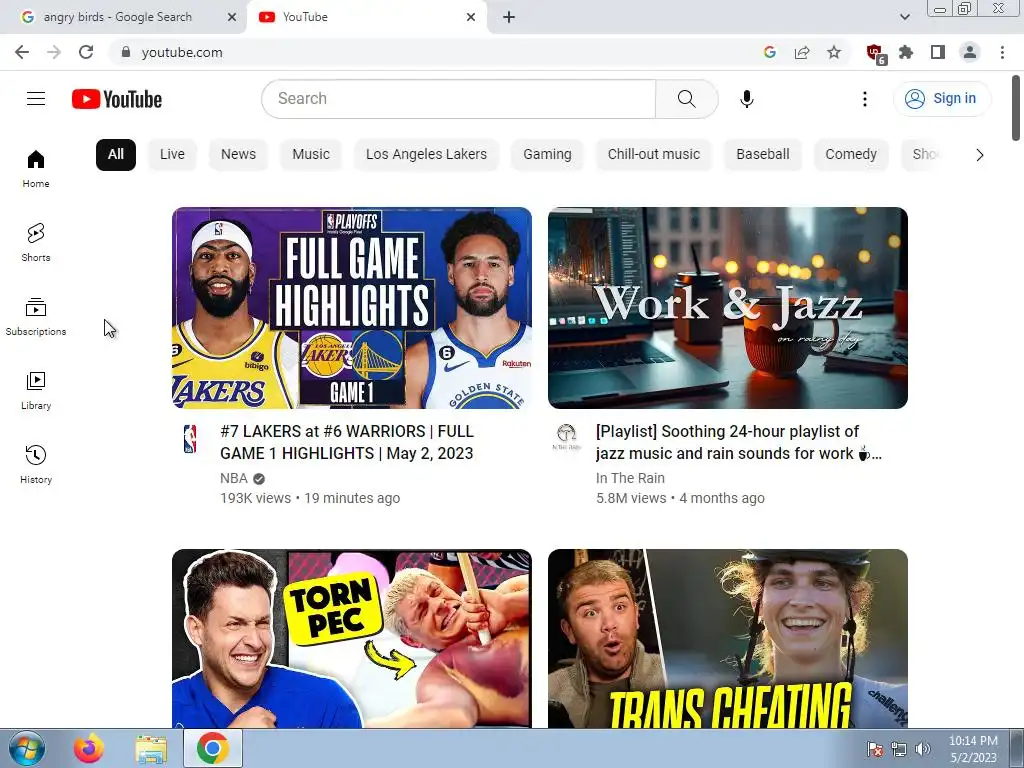Open Library in the sidebar
The image size is (1024, 768).
point(36,391)
